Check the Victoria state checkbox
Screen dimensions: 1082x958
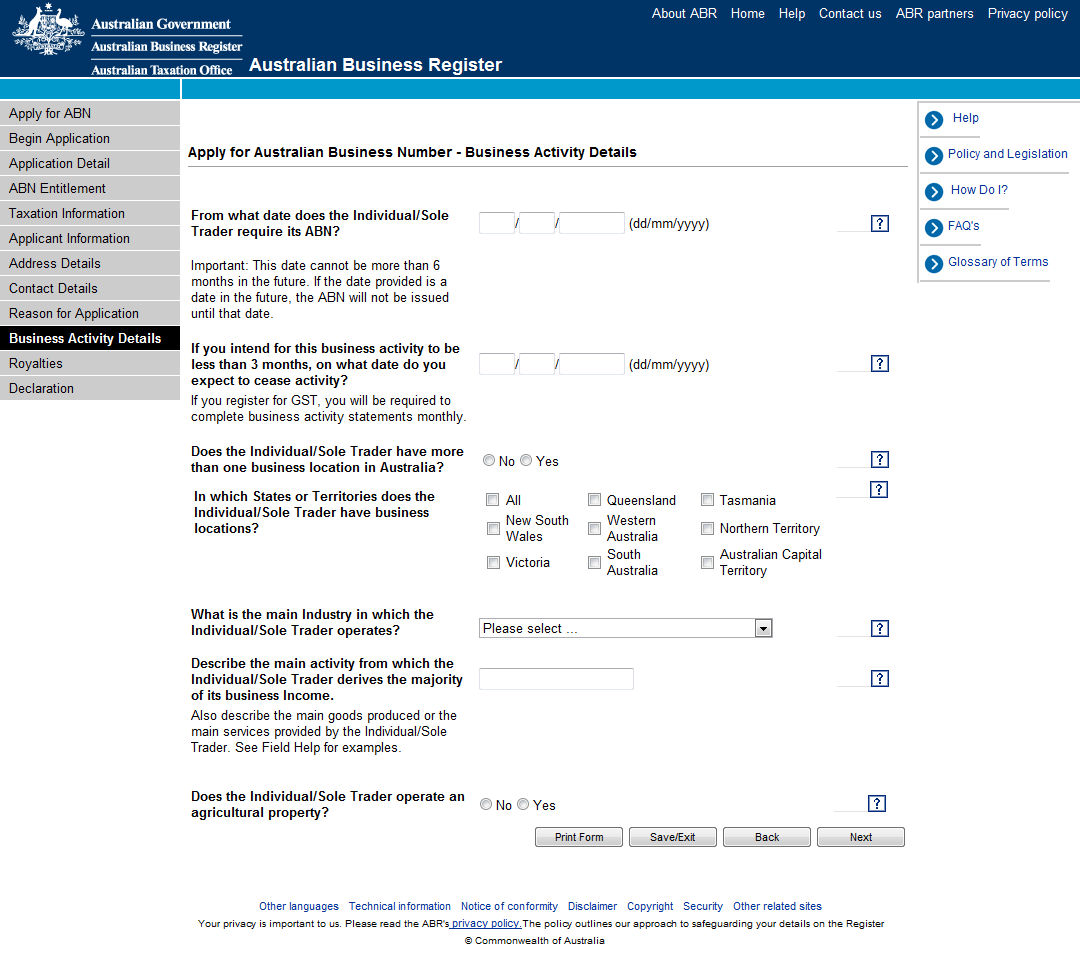tap(493, 563)
